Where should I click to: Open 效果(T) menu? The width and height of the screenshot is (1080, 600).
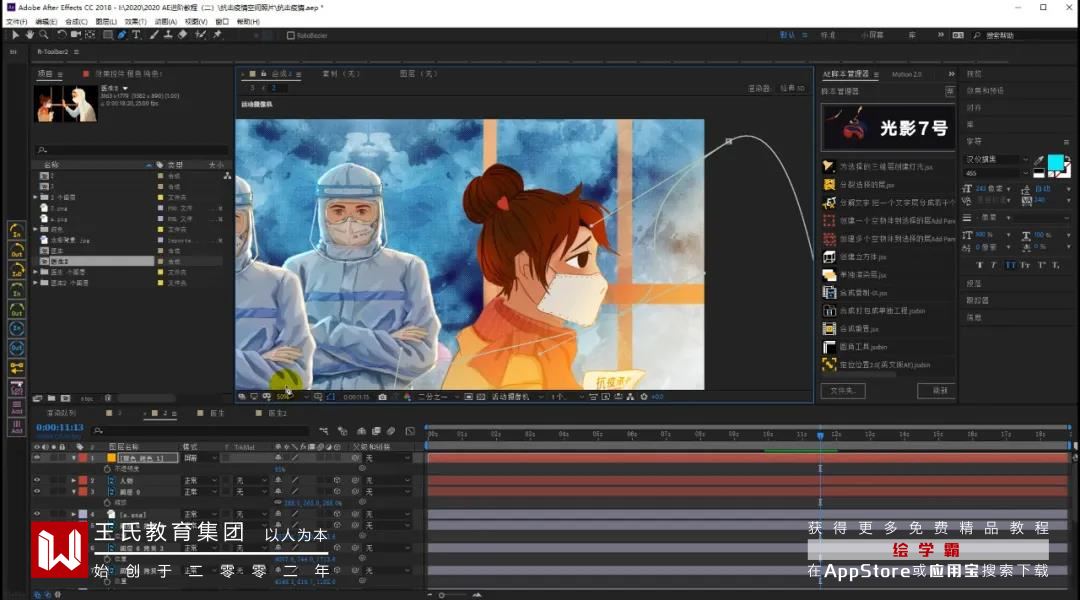tap(136, 21)
